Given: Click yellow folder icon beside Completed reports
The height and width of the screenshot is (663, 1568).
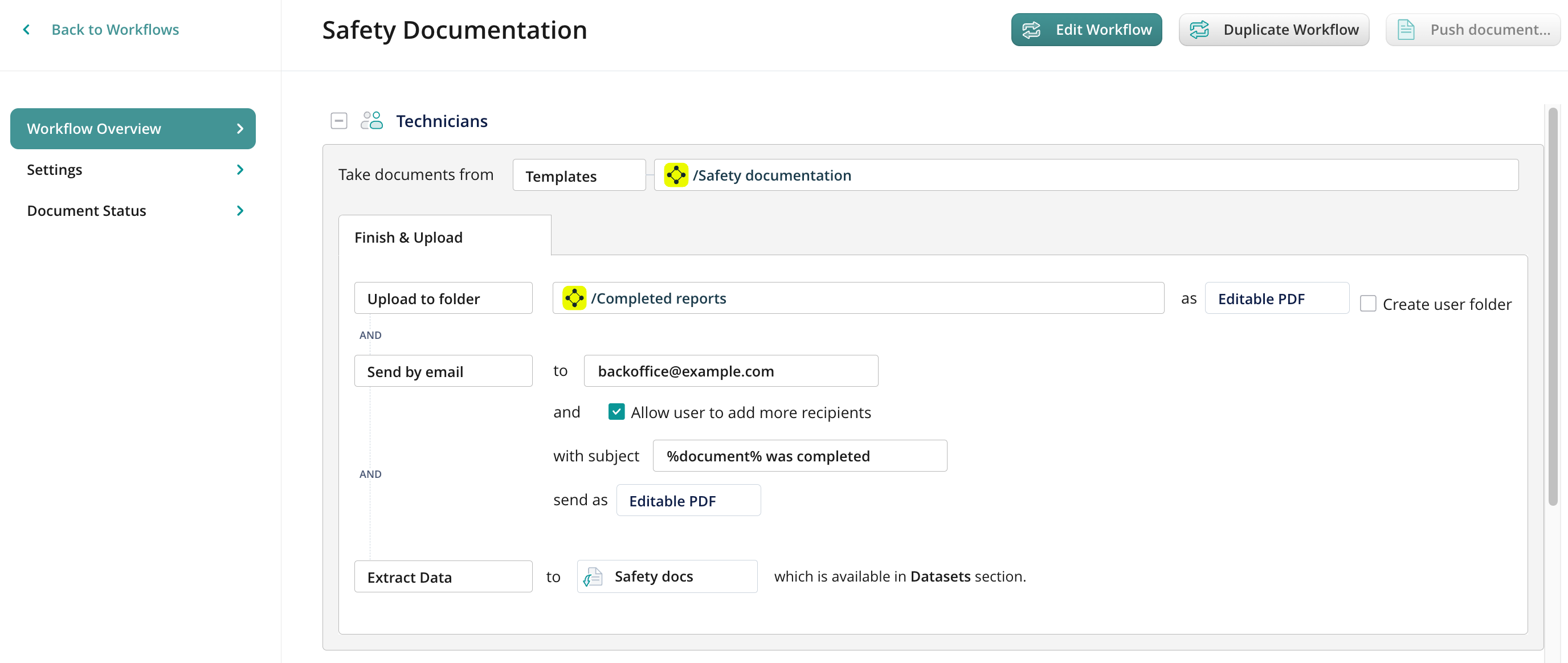Looking at the screenshot, I should coord(574,298).
